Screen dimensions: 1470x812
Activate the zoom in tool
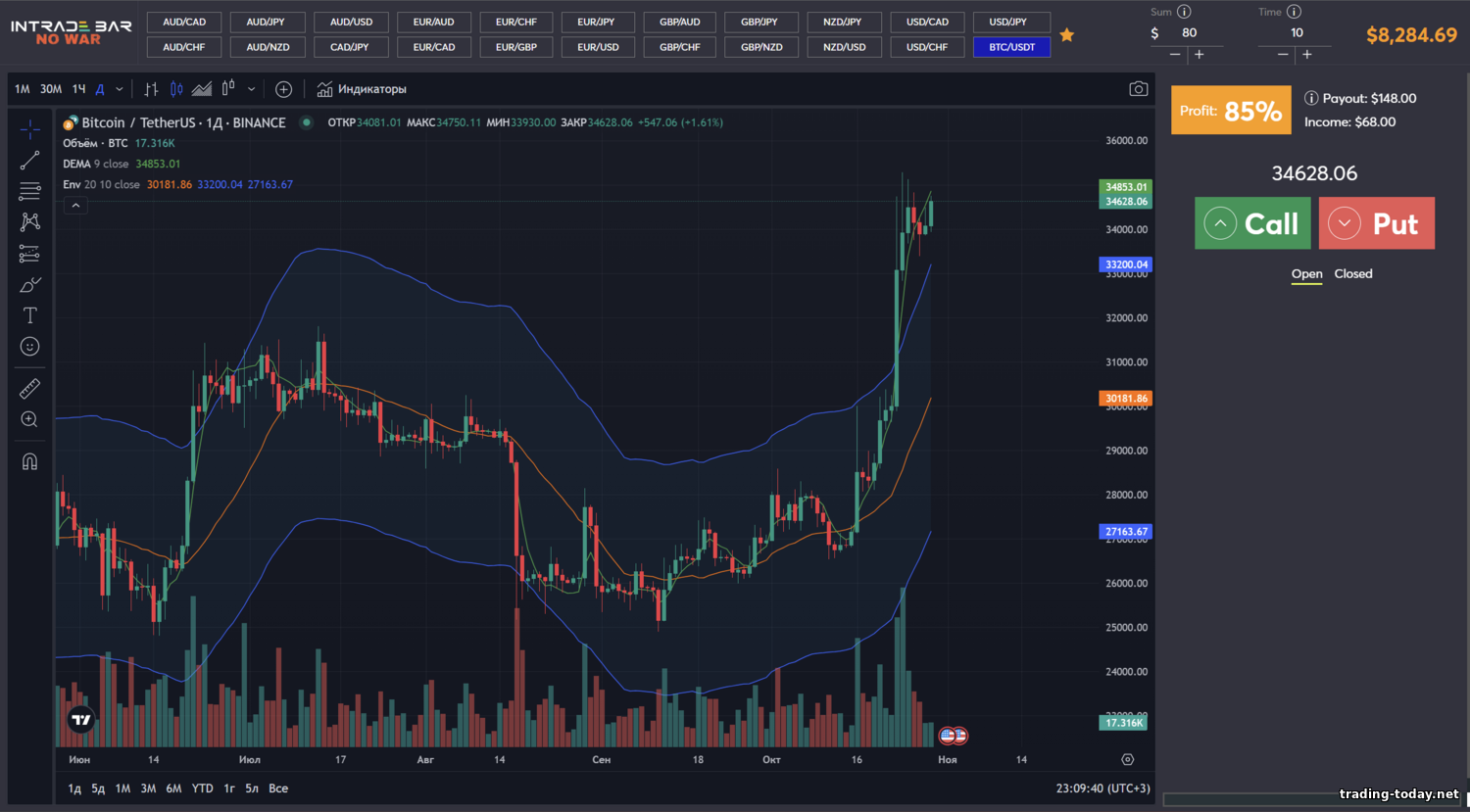[29, 419]
